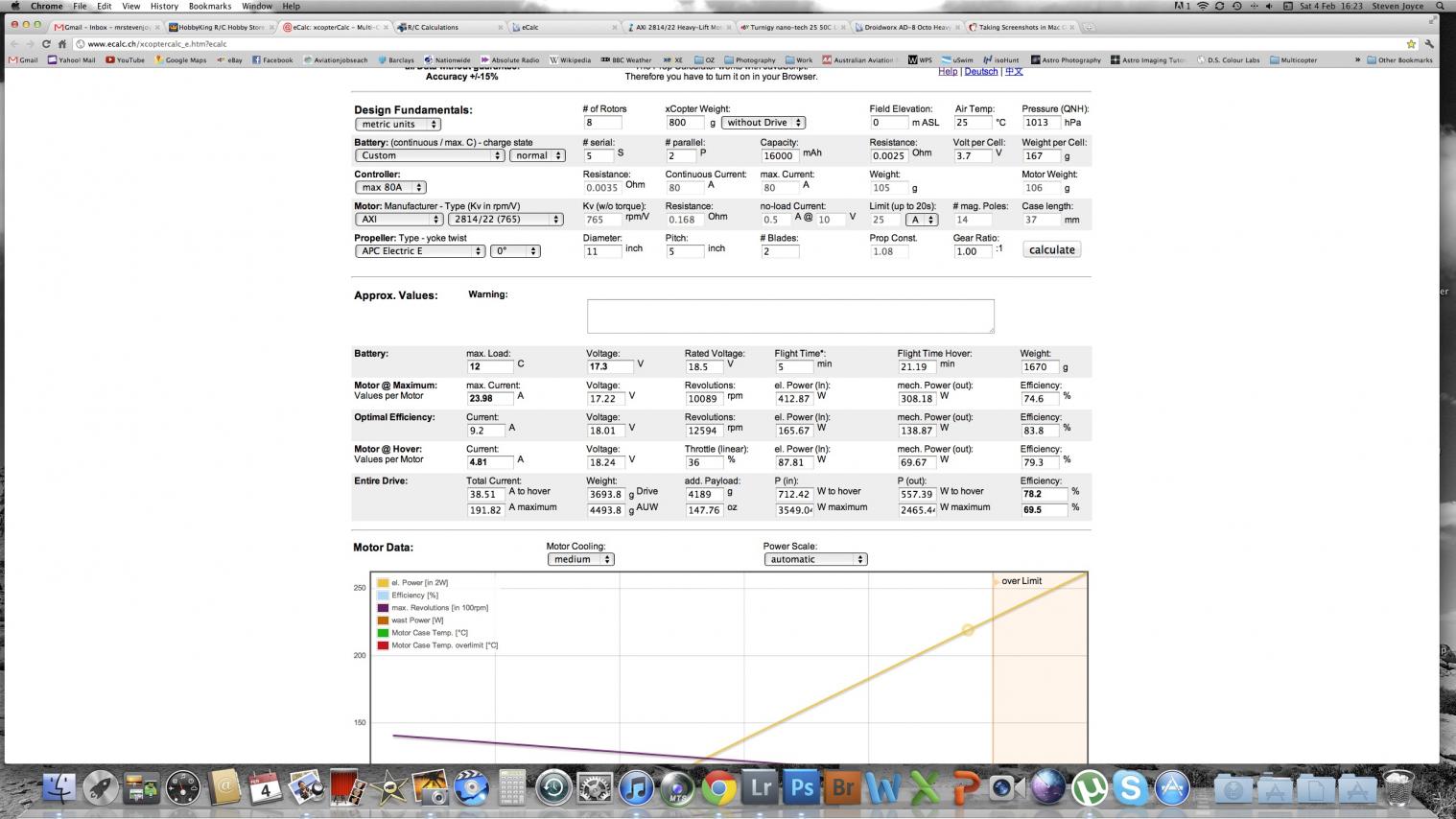Expand the APC Electric E propeller dropdown
Viewport: 1456px width, 819px height.
point(420,251)
